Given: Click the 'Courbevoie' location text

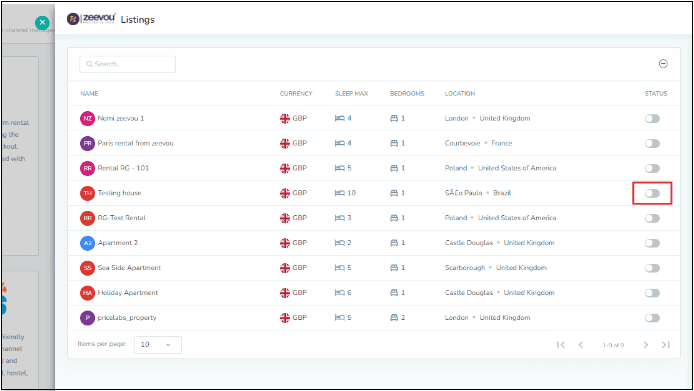Looking at the screenshot, I should (x=462, y=143).
